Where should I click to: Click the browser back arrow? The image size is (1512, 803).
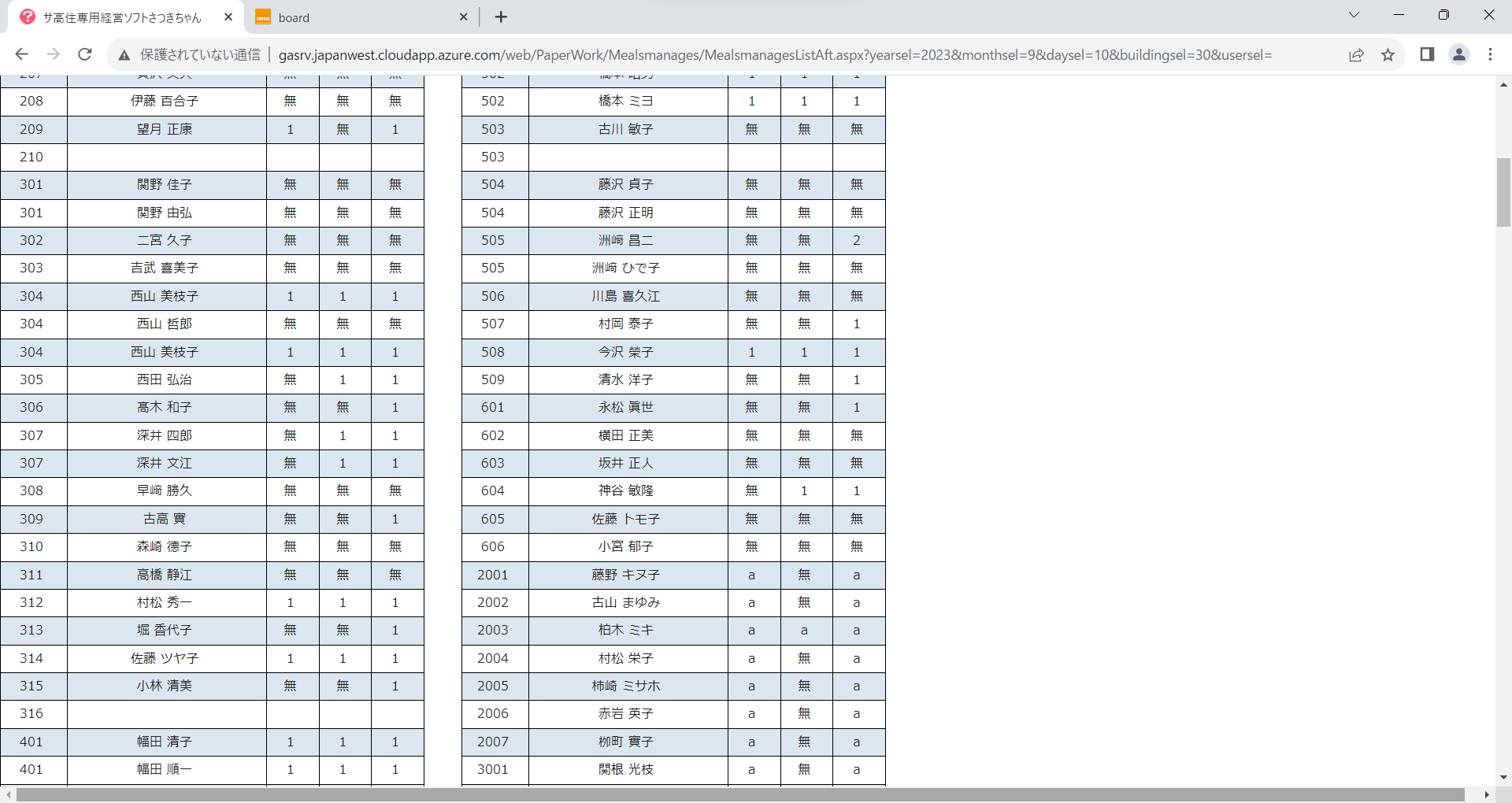click(21, 54)
